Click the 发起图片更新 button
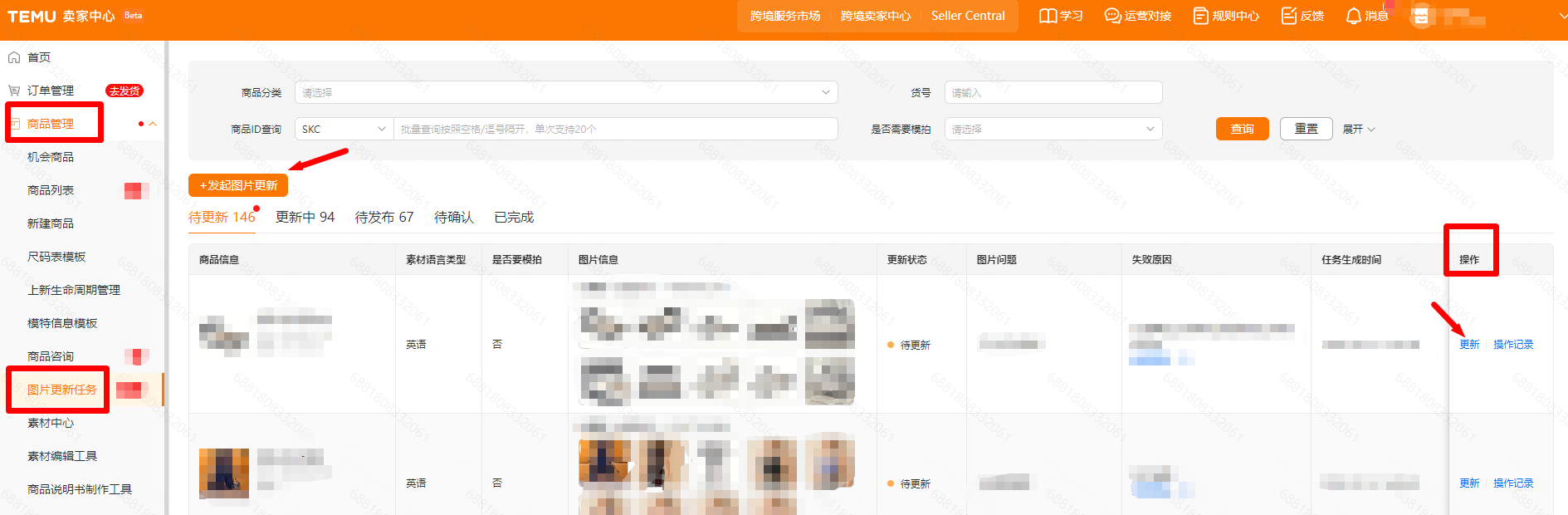The image size is (1568, 515). [238, 185]
